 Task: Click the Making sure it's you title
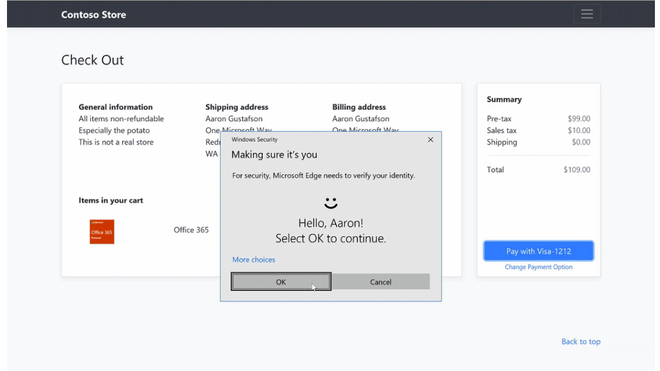point(274,155)
